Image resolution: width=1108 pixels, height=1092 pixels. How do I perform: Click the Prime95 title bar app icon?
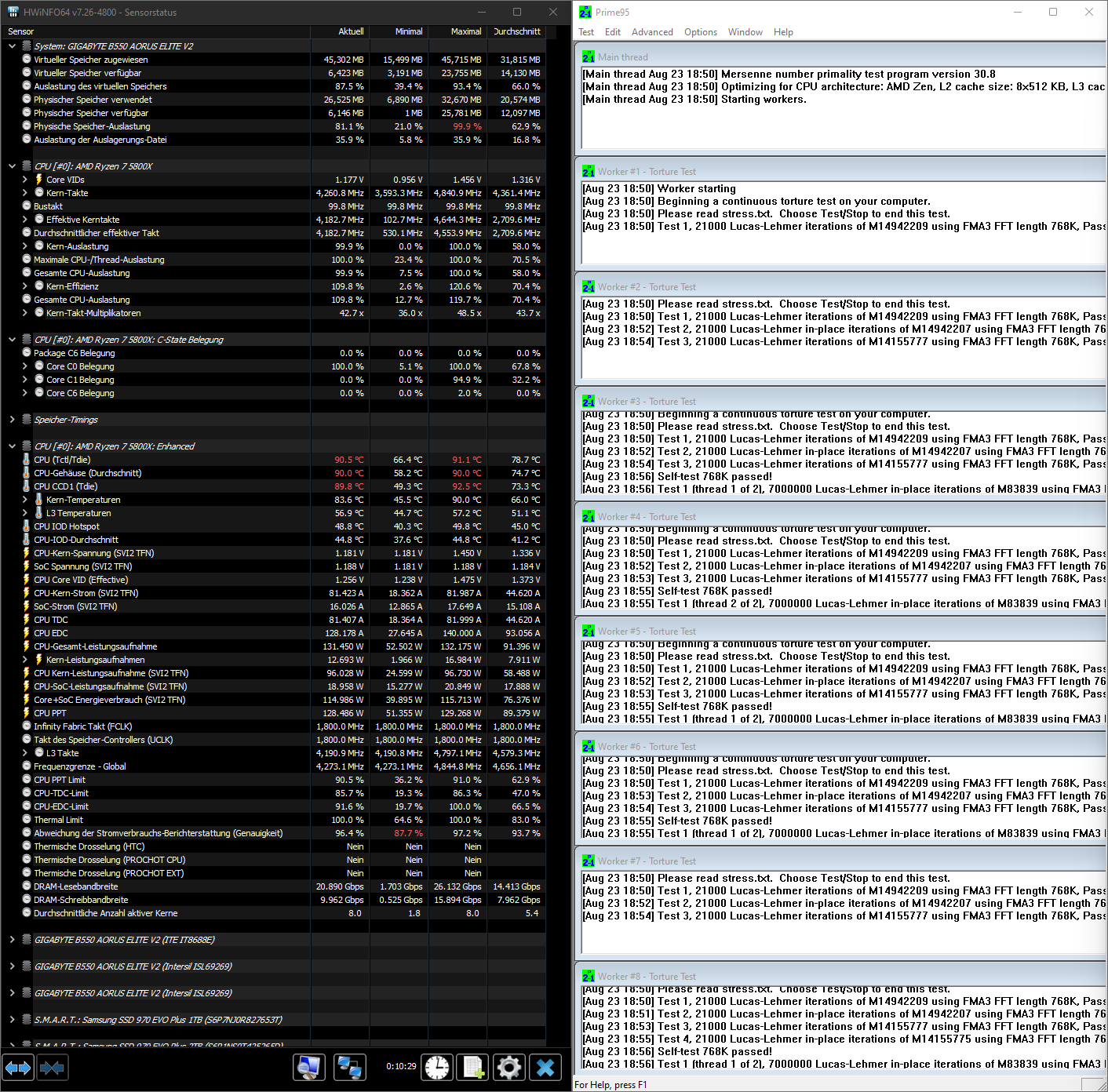[585, 12]
